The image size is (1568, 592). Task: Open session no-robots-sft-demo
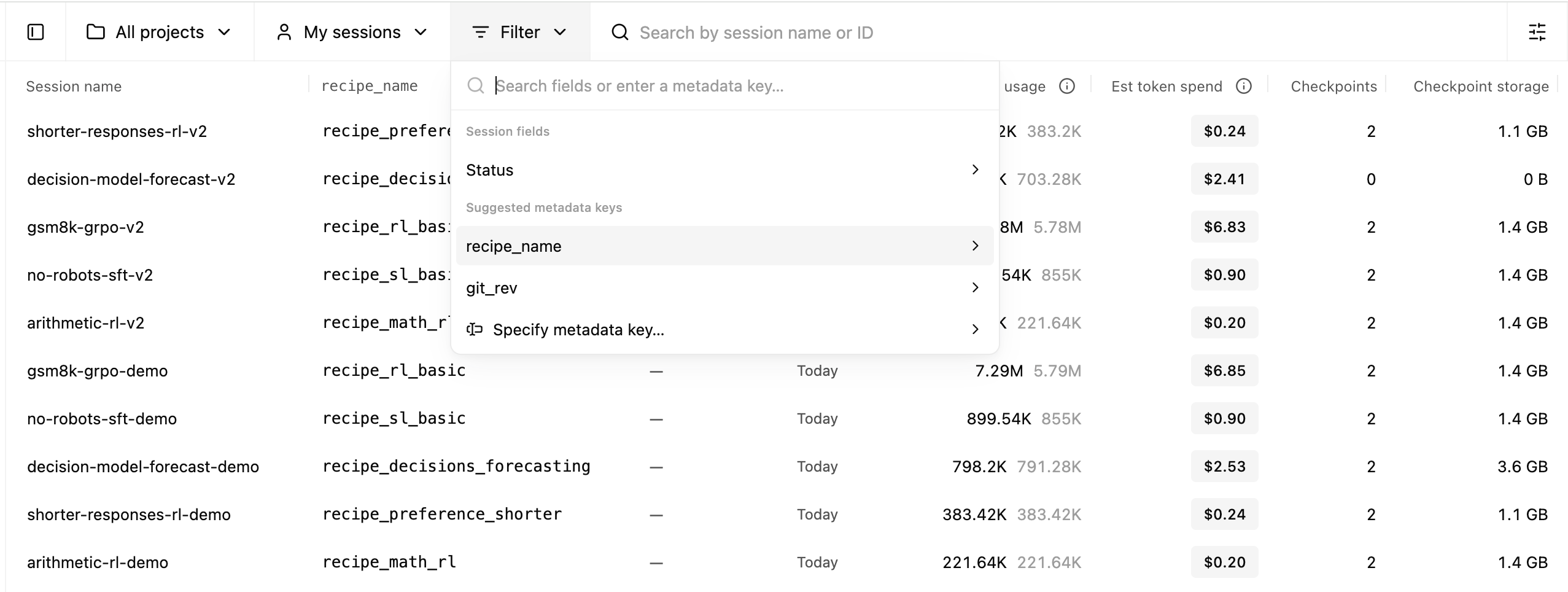coord(102,419)
